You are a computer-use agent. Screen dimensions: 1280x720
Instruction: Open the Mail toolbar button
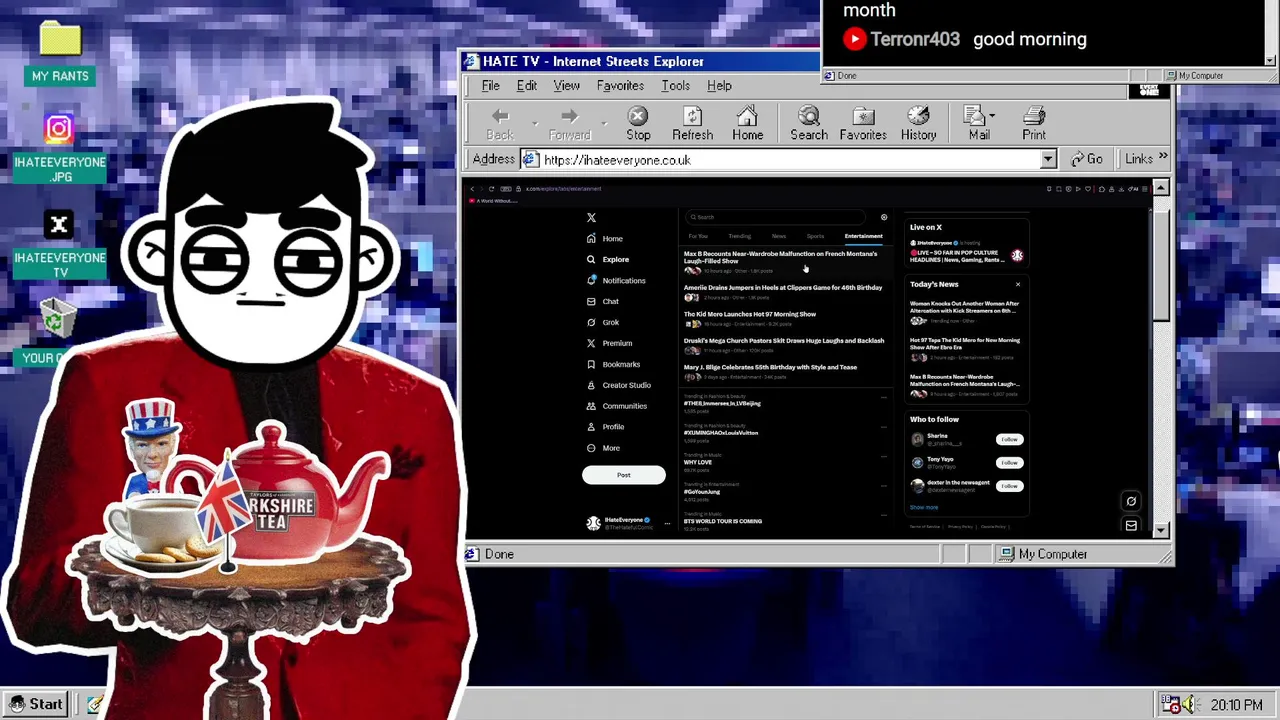click(x=978, y=124)
